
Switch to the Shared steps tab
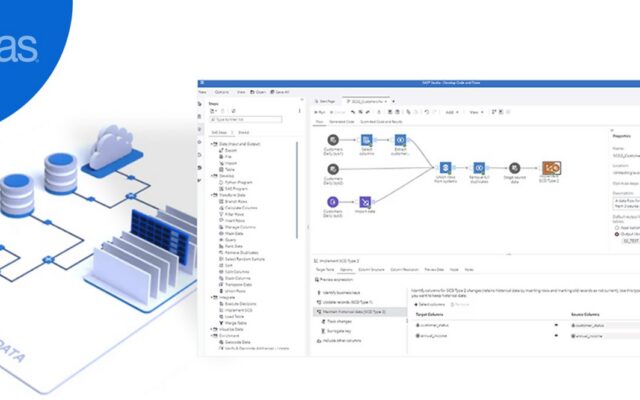(x=244, y=133)
